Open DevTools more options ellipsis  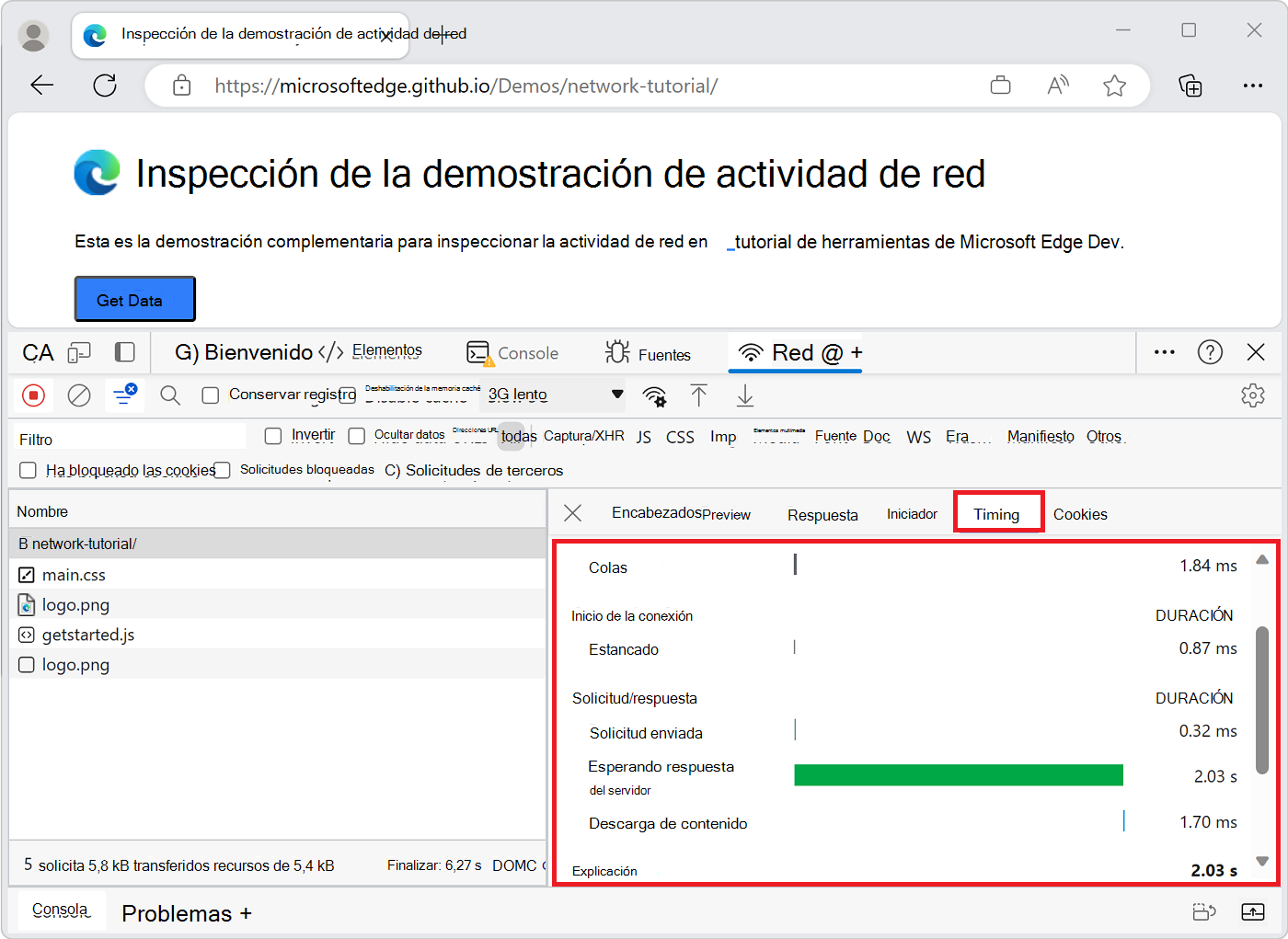1164,352
